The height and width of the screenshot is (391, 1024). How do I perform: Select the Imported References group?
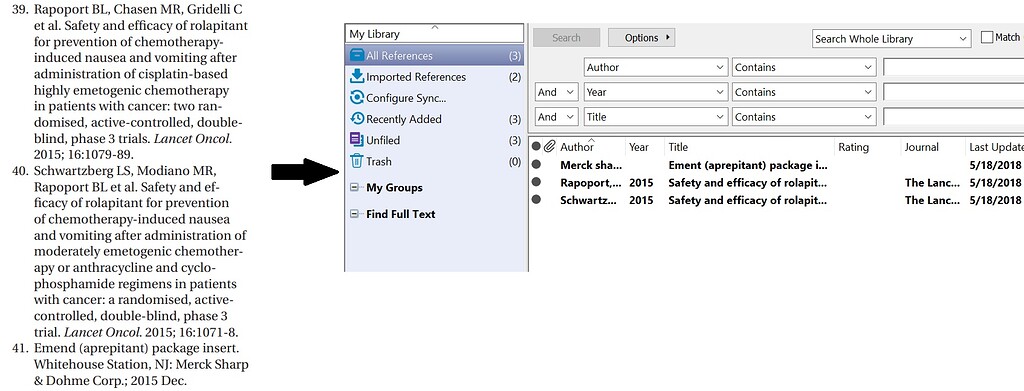click(x=435, y=76)
